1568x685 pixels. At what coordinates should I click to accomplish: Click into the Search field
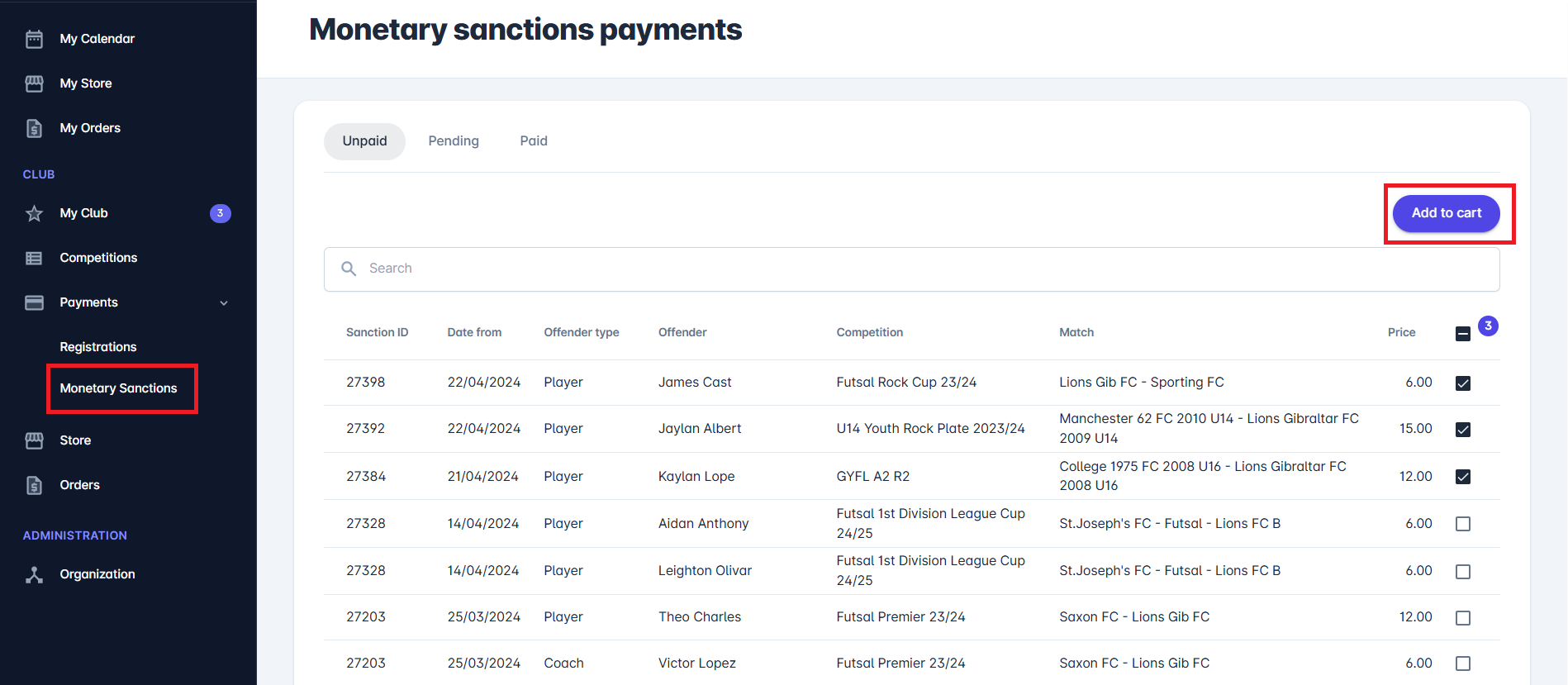(909, 269)
